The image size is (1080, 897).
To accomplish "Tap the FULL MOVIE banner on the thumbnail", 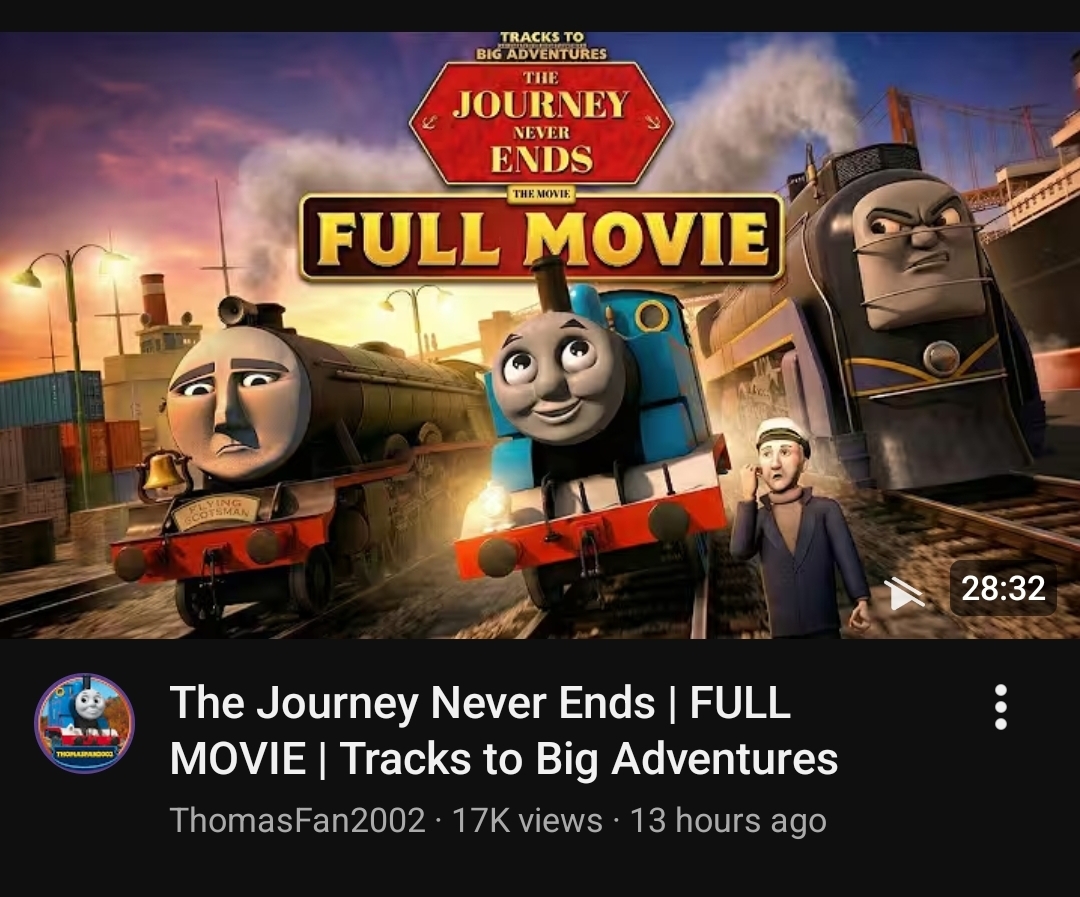I will (542, 238).
